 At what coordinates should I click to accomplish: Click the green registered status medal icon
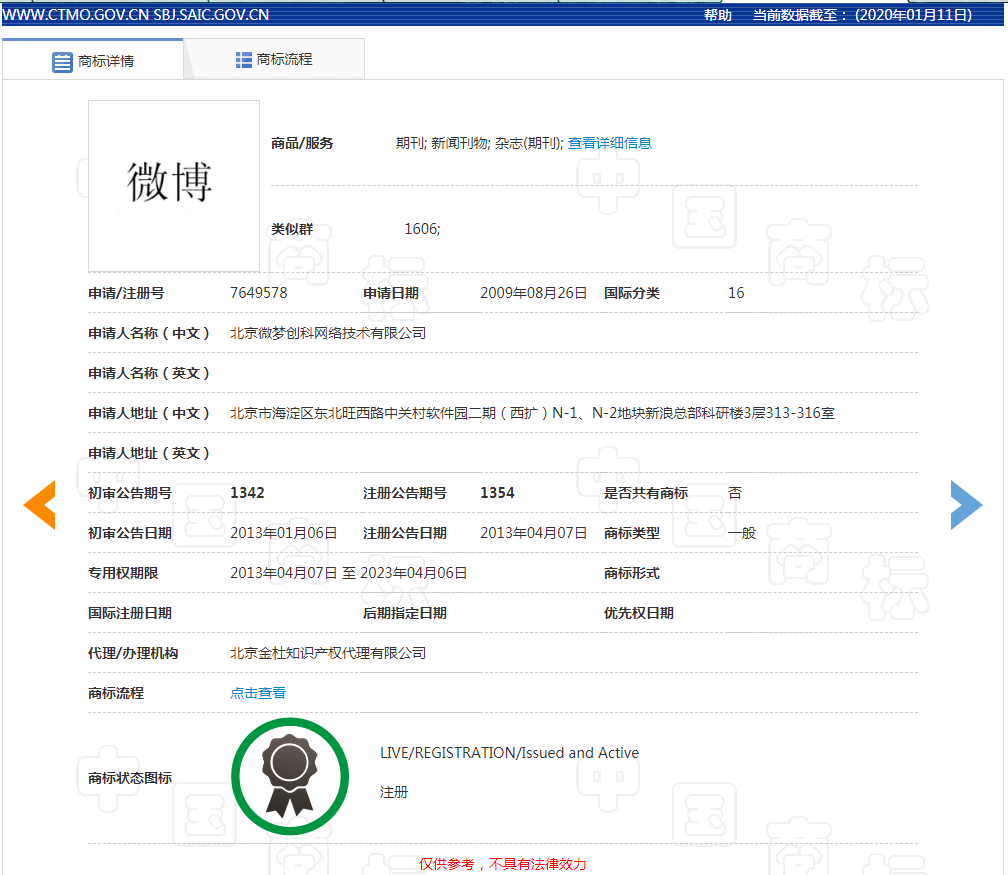(x=290, y=777)
